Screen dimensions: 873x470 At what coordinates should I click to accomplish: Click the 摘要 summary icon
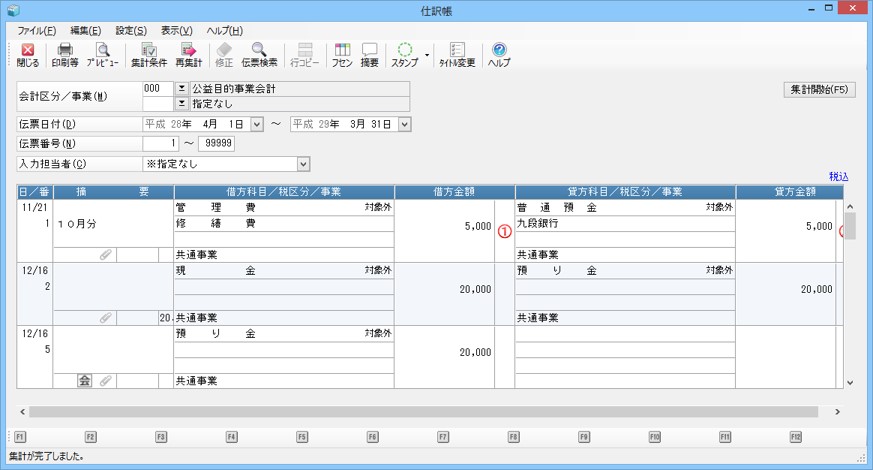[x=369, y=54]
